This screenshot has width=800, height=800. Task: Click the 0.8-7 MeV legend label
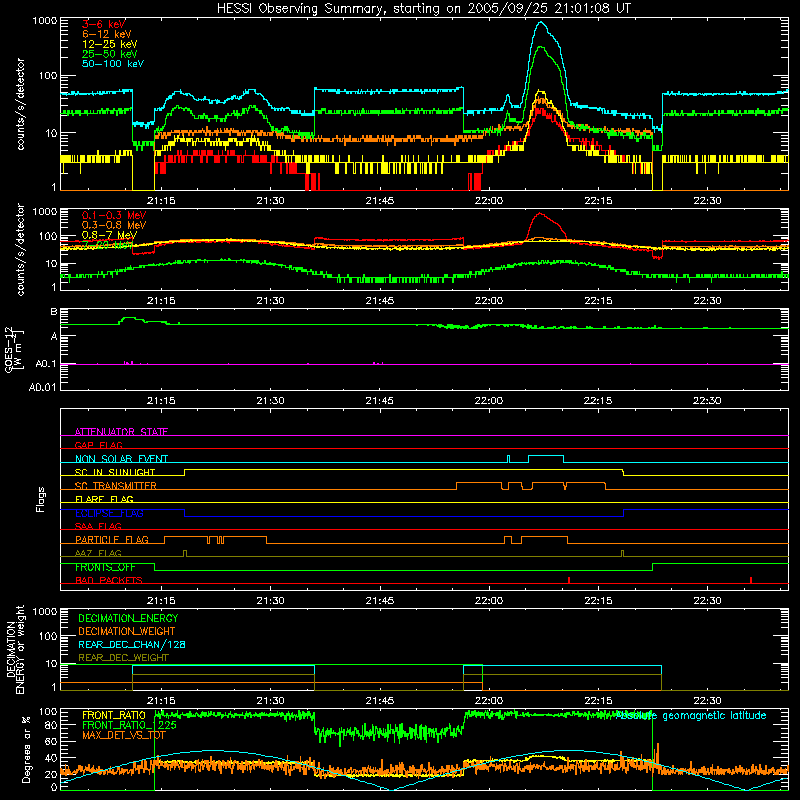point(109,235)
